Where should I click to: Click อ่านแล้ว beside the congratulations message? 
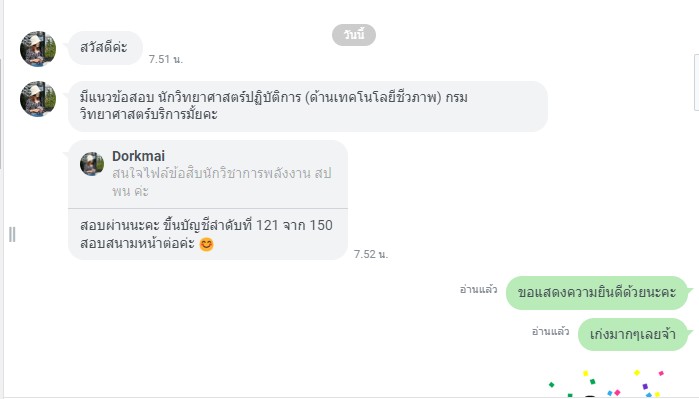[x=478, y=290]
